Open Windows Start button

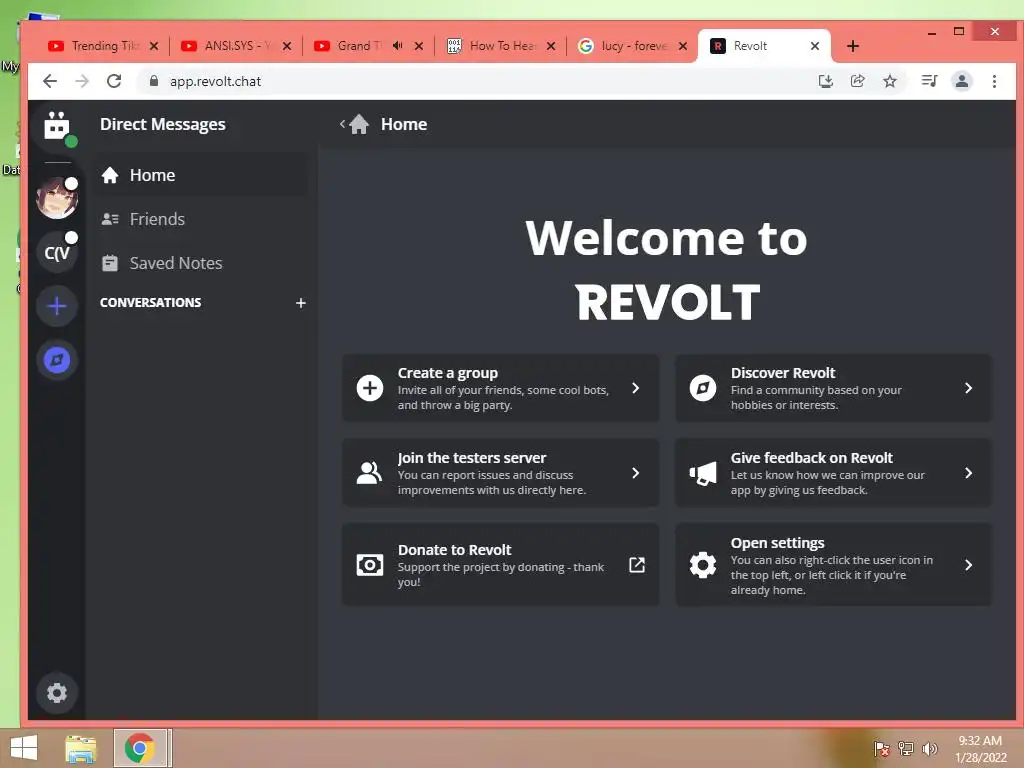(24, 748)
